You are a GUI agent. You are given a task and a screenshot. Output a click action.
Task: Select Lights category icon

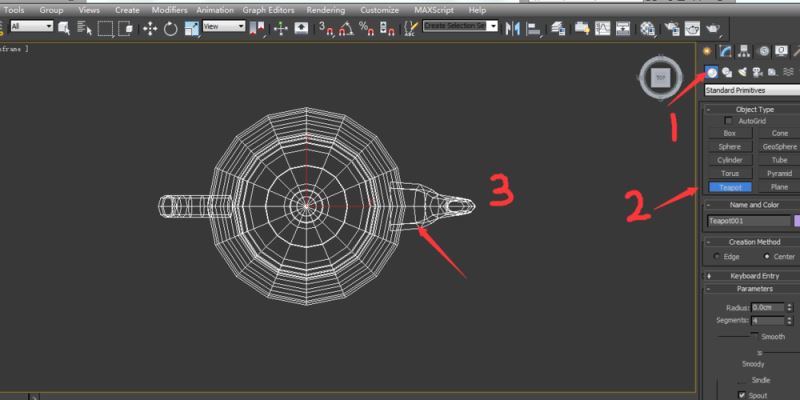coord(742,72)
